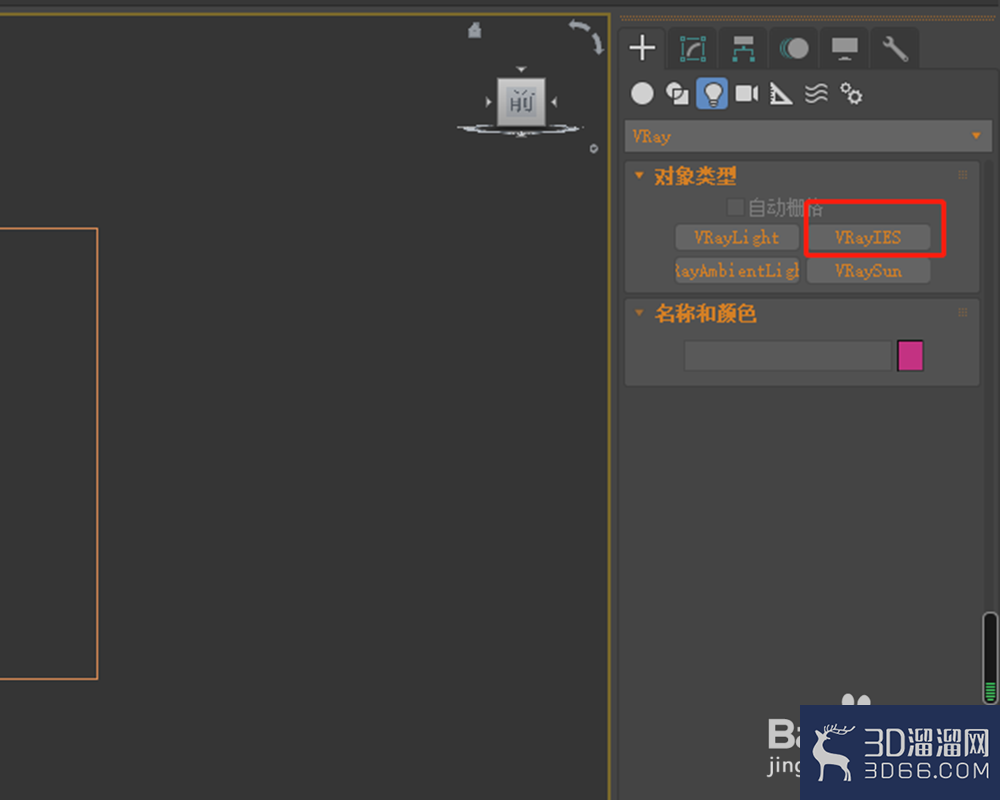Collapse the 名称和颜色 rollout
This screenshot has height=800, width=1000.
pos(639,313)
